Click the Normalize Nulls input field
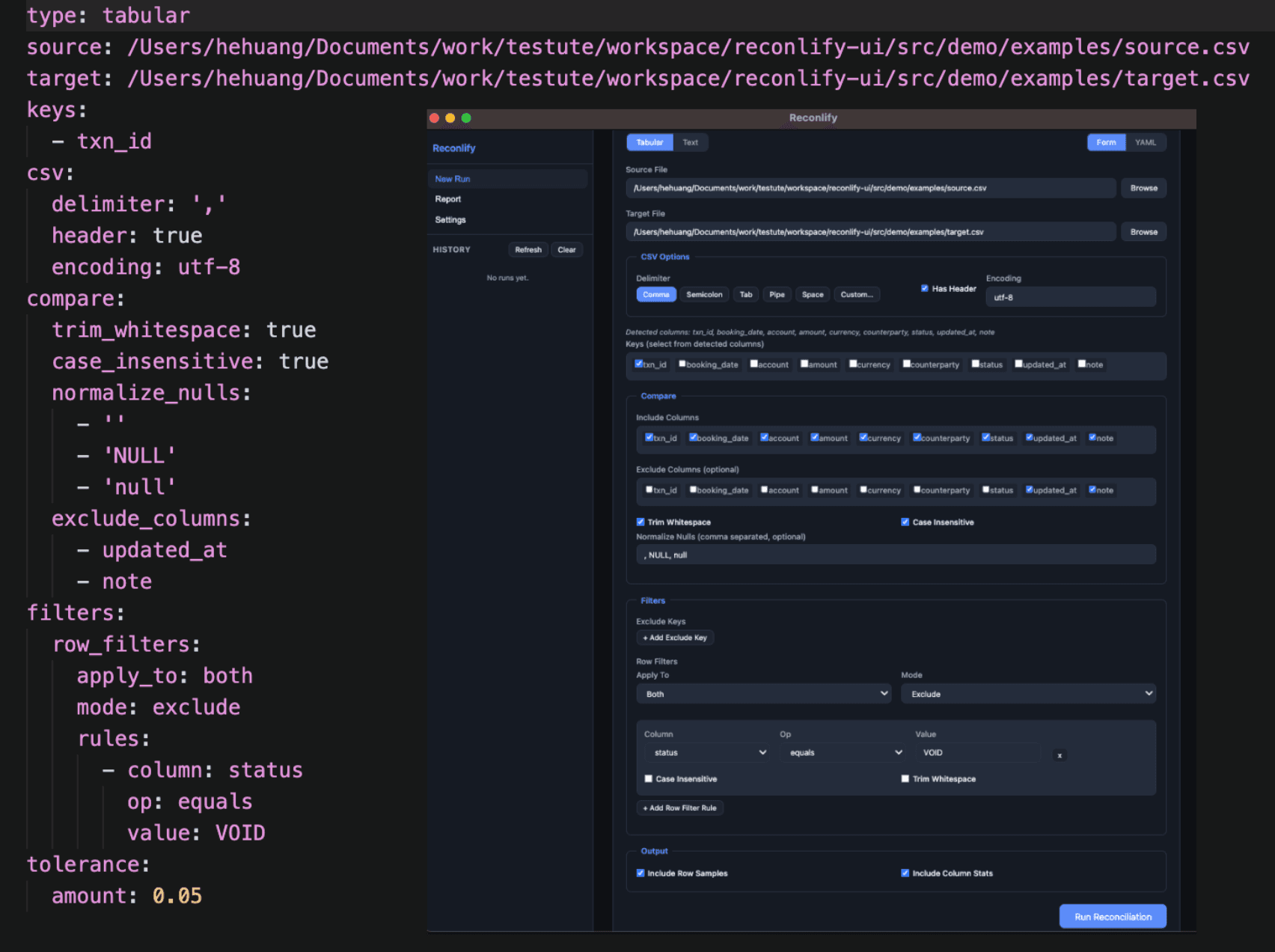The height and width of the screenshot is (952, 1275). click(x=896, y=555)
